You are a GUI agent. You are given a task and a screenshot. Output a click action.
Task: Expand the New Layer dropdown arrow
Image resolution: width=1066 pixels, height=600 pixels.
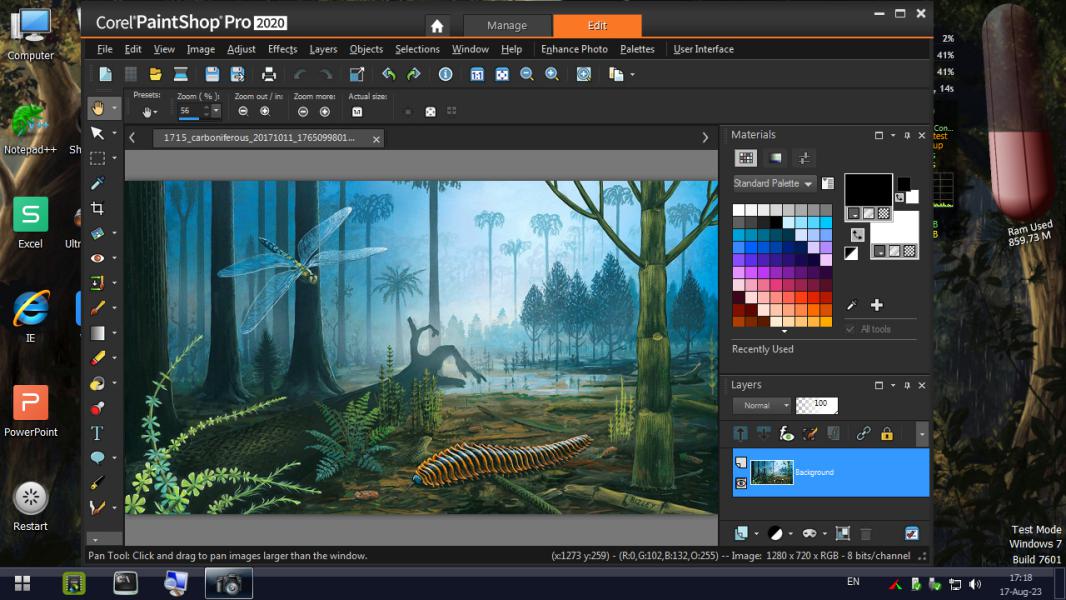756,534
